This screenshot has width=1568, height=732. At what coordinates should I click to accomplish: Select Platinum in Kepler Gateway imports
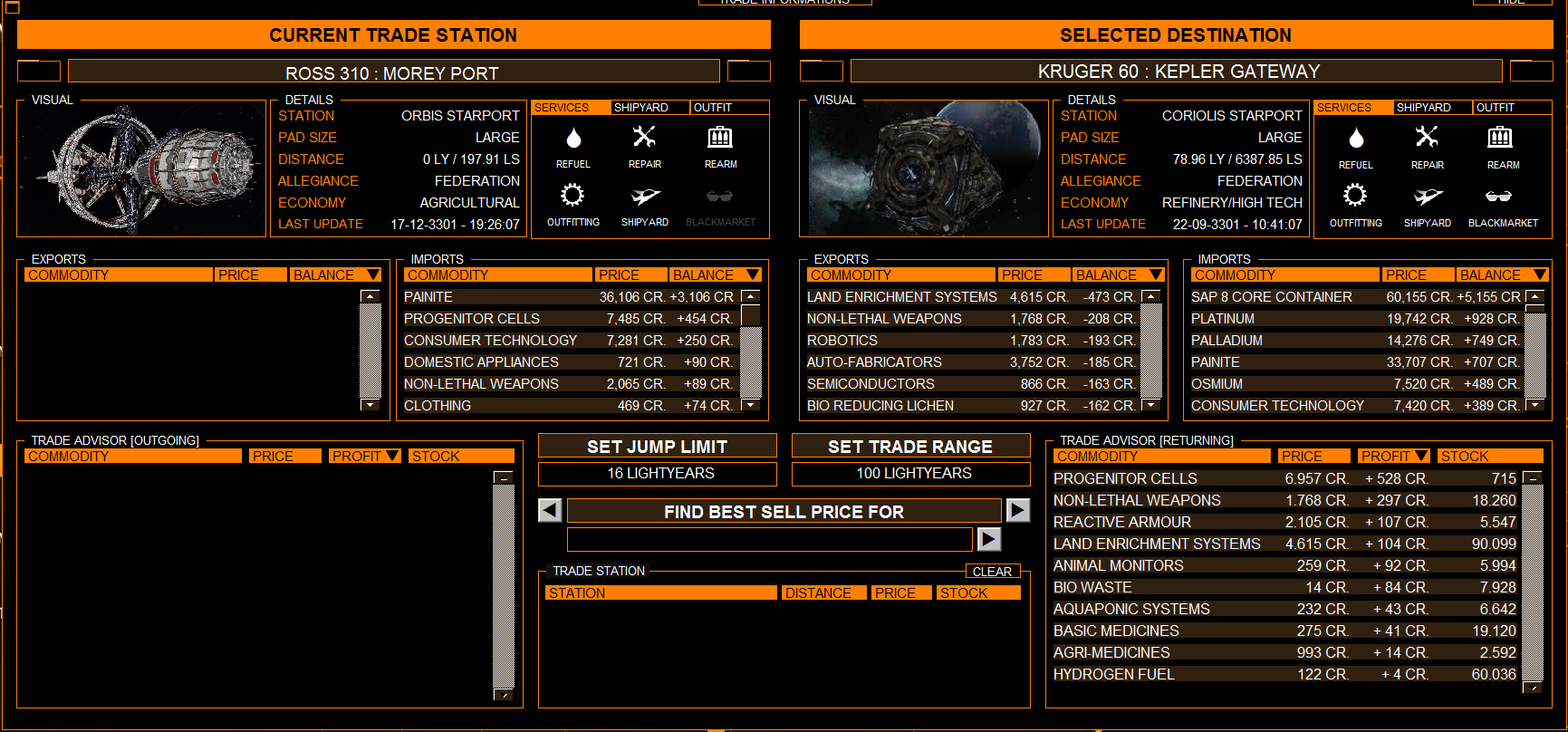coord(1356,319)
